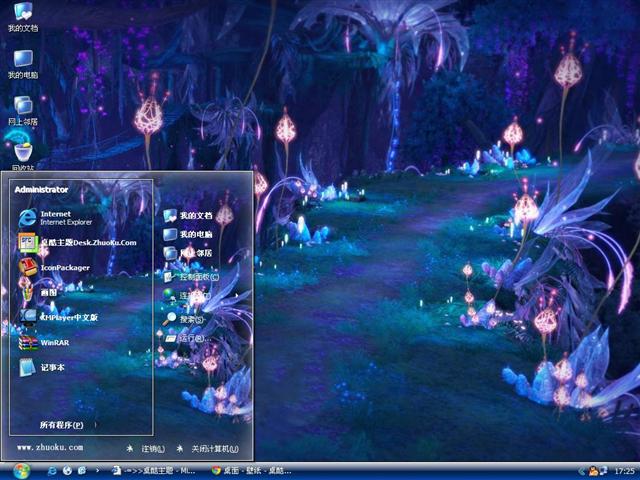
Task: Open WinRAR from Start menu
Action: point(44,342)
